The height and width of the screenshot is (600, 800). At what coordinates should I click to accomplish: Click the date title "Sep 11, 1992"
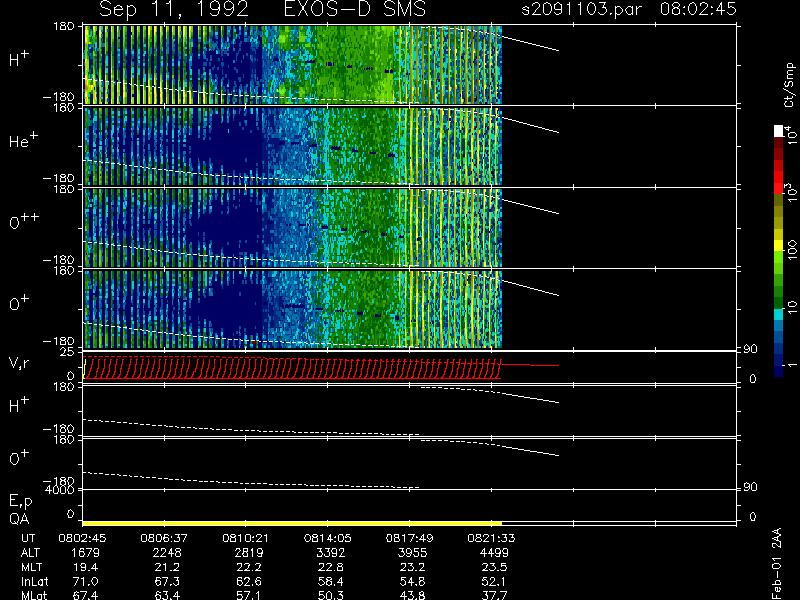pyautogui.click(x=174, y=9)
